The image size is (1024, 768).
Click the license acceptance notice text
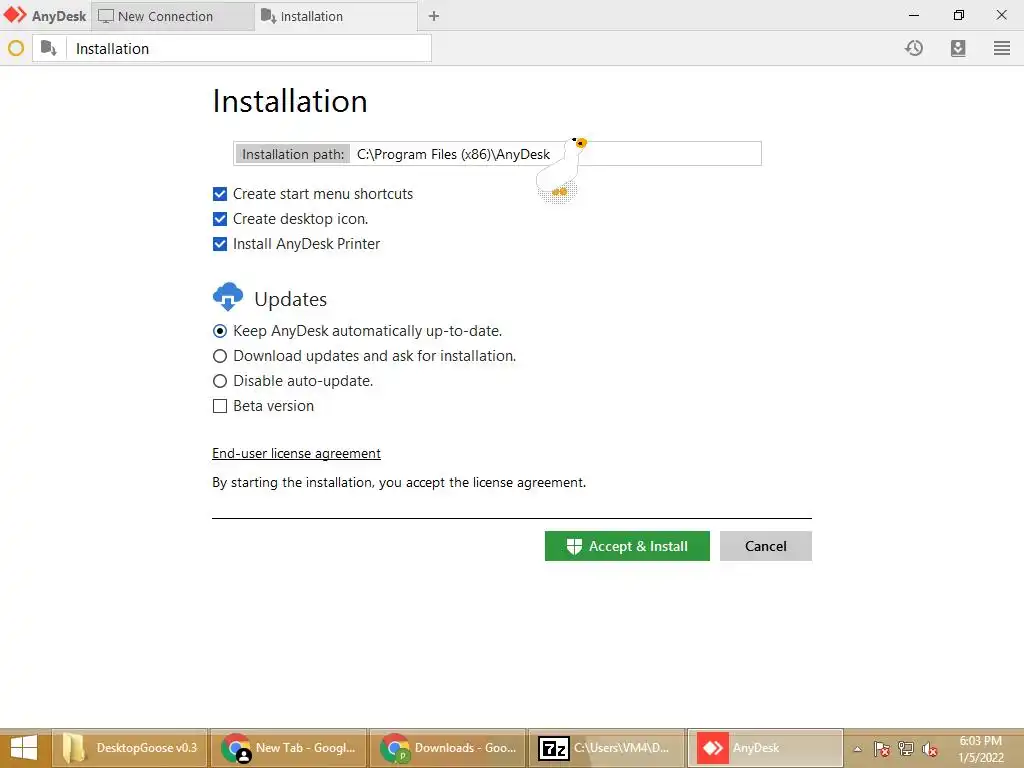click(399, 483)
